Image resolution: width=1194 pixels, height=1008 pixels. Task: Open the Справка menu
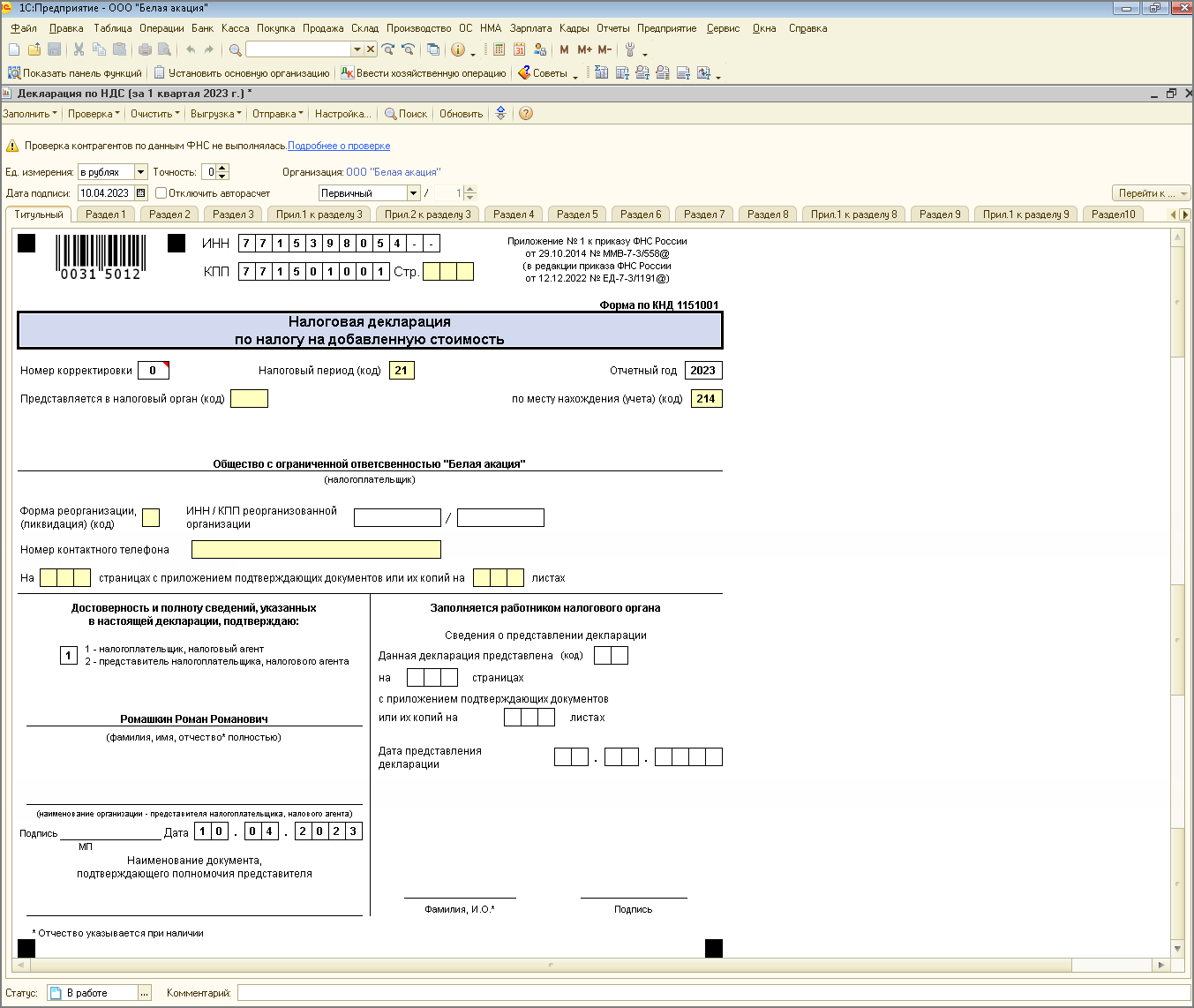(x=807, y=28)
